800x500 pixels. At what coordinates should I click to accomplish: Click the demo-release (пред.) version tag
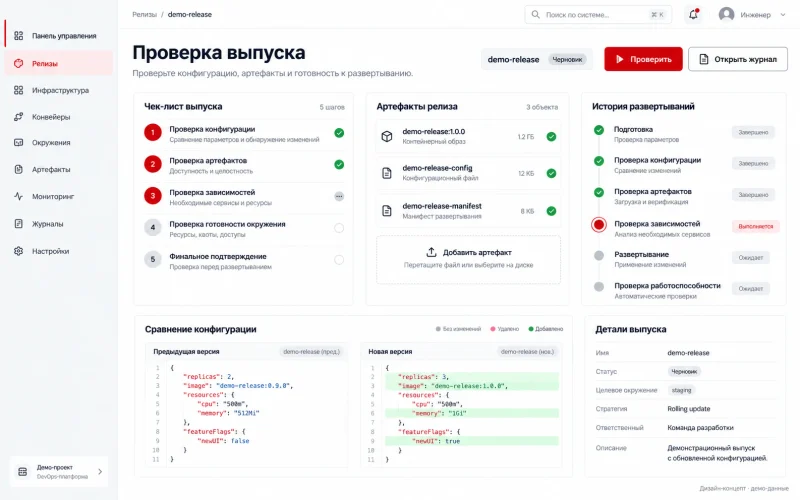(x=312, y=352)
